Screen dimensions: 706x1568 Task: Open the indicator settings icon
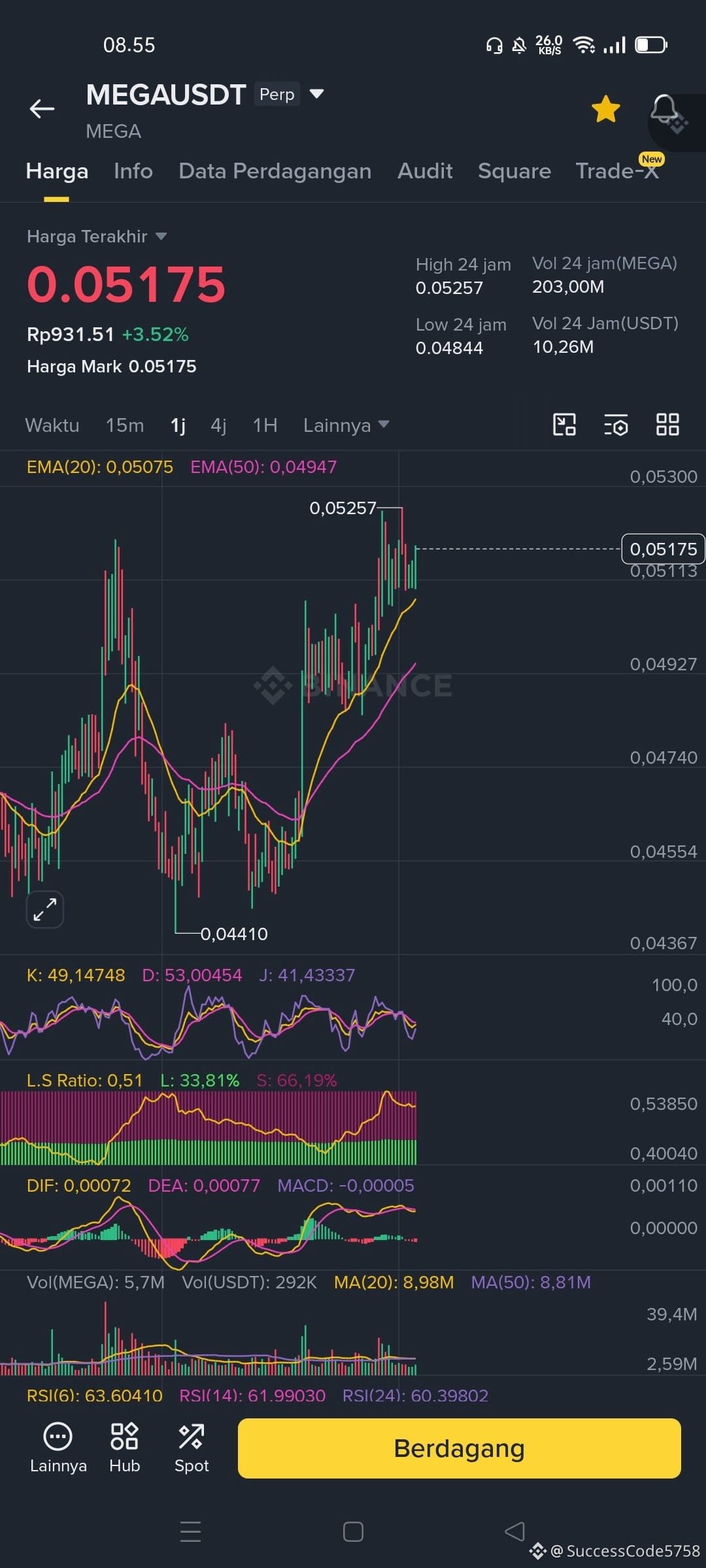616,425
